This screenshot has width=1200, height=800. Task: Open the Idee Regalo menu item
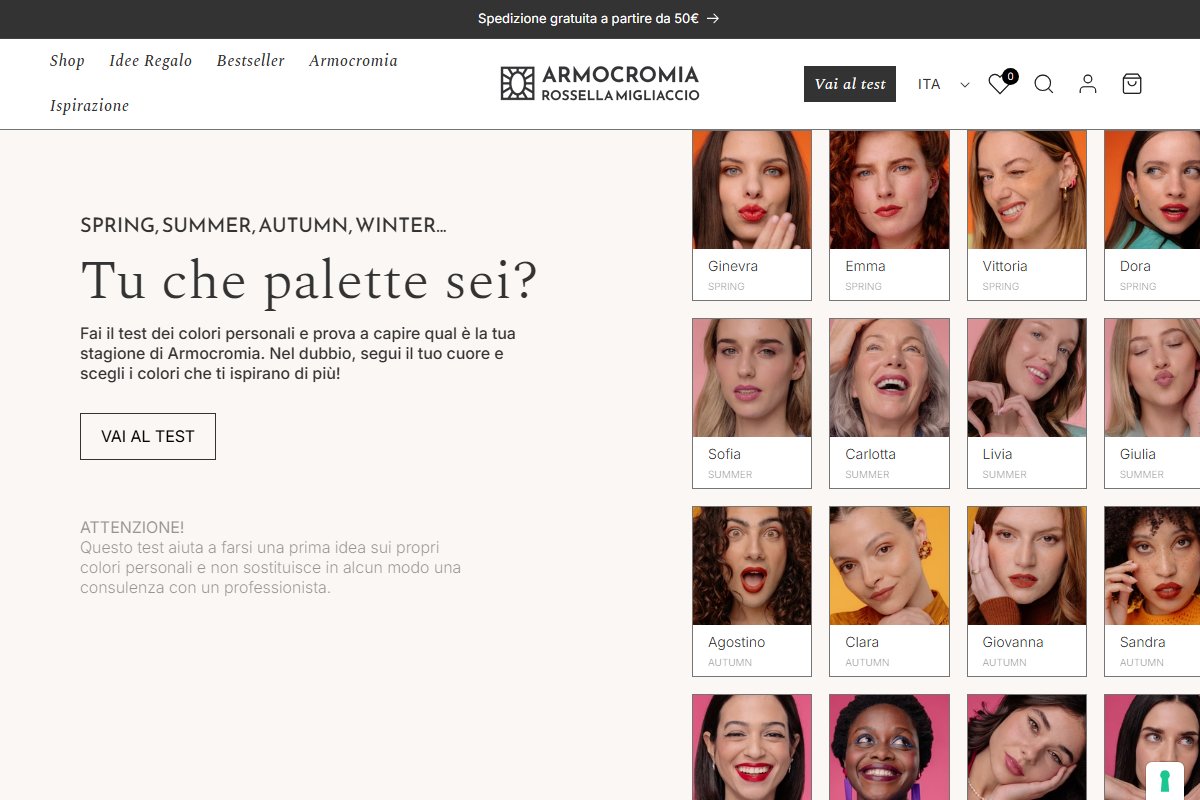(x=150, y=61)
